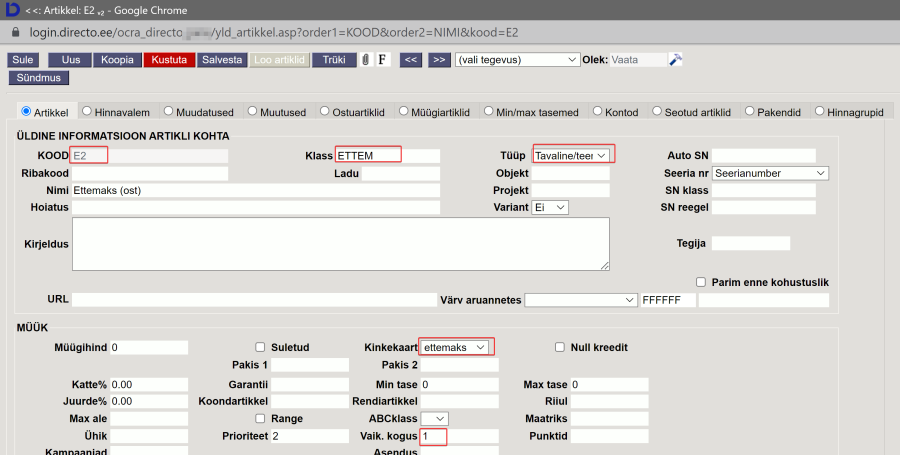Click the browser address bar URL
Screen dimensions: 900x455
click(x=274, y=33)
